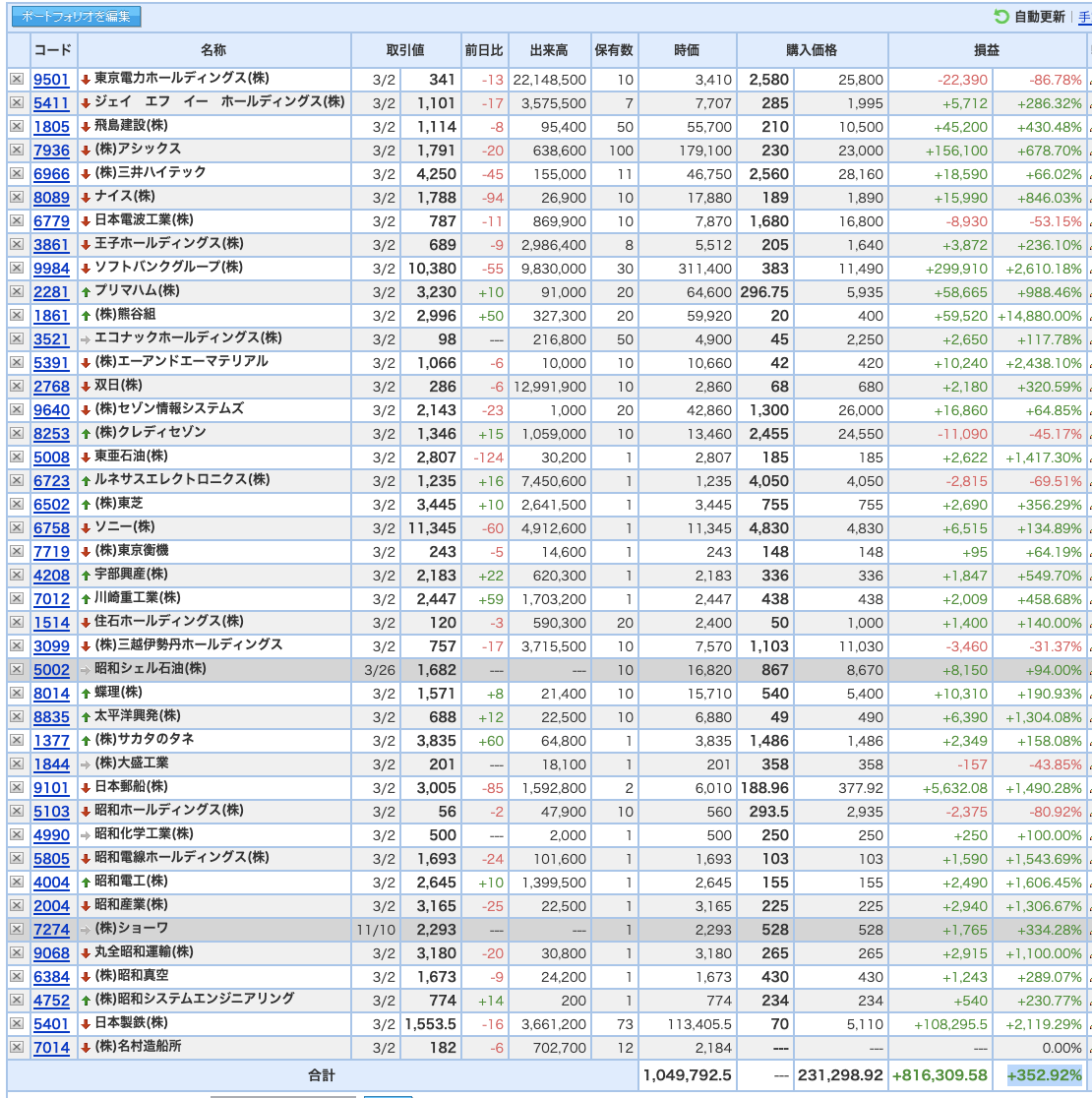This screenshot has height=1098, width=1092.
Task: Open stock code 9501 link
Action: point(52,80)
